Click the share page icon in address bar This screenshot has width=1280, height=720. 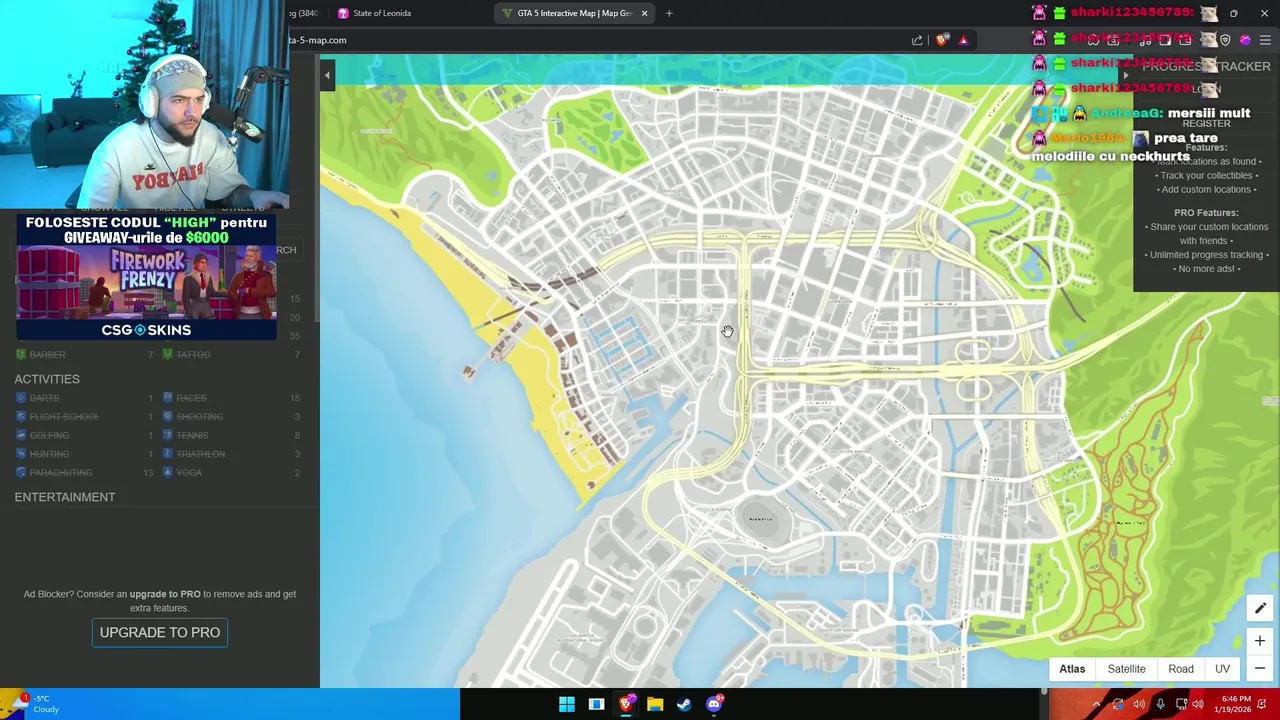[x=917, y=40]
